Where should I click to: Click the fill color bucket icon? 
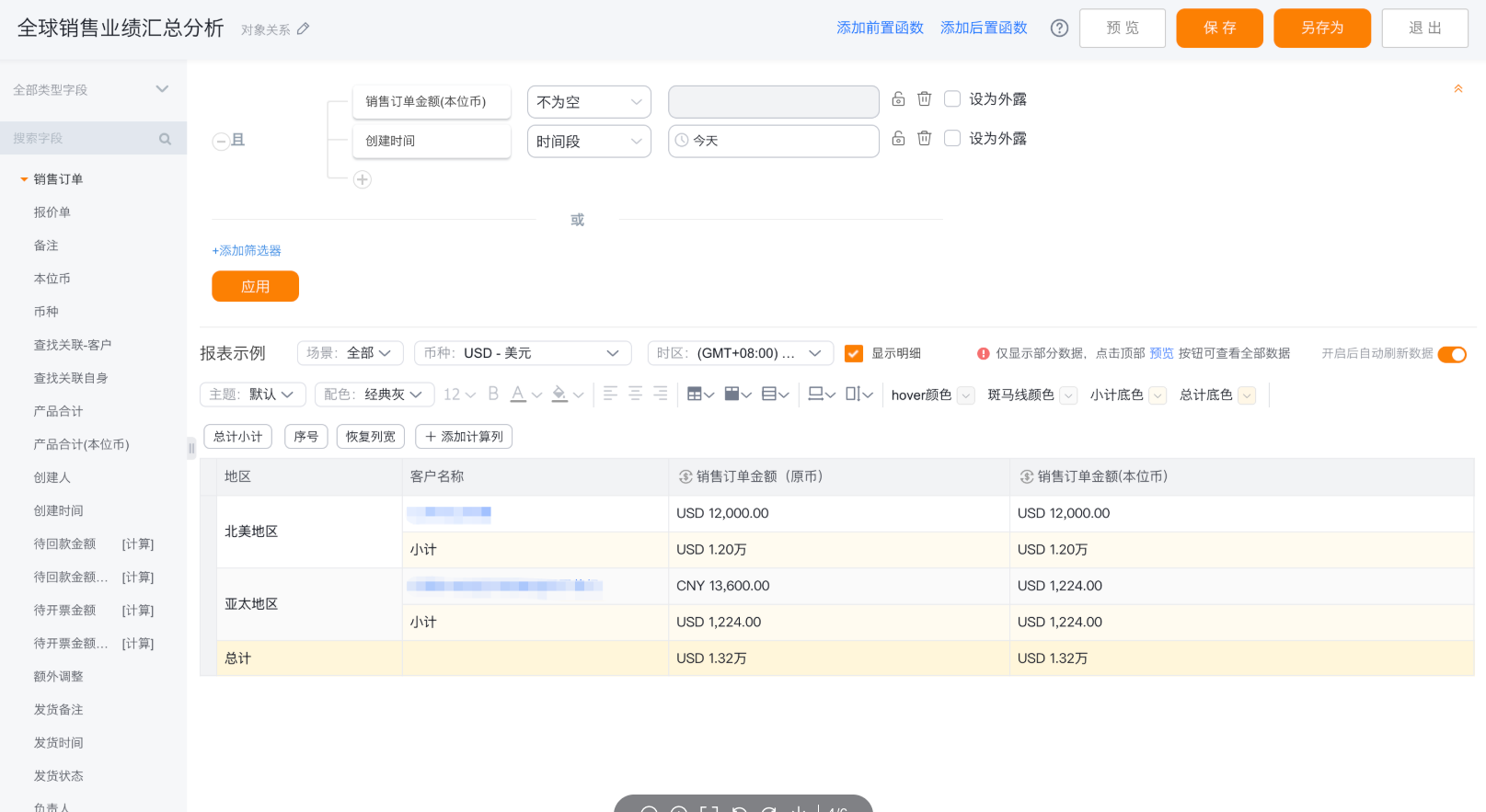pyautogui.click(x=559, y=394)
